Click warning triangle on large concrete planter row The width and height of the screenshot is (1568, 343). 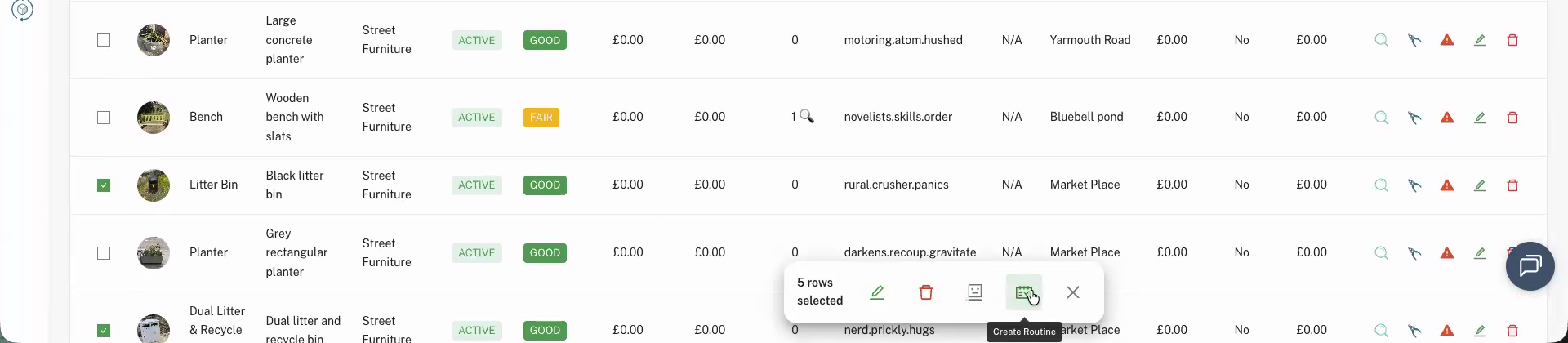[1447, 40]
